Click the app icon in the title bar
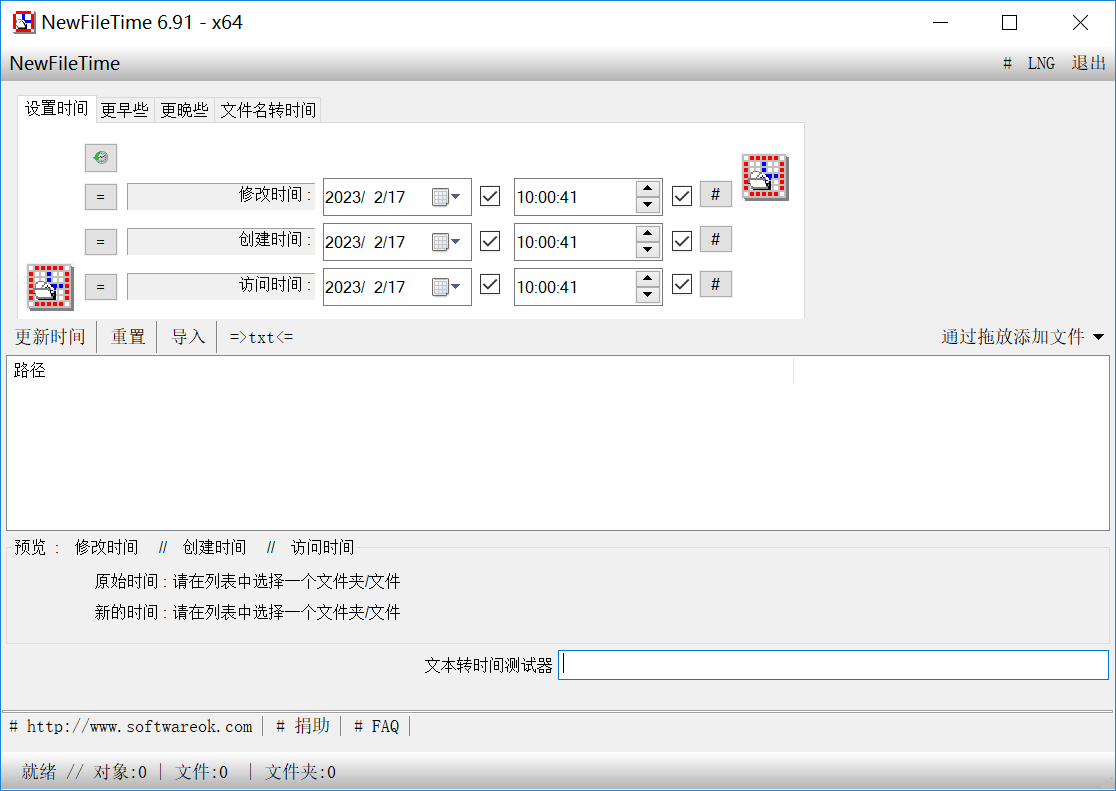 (x=23, y=22)
